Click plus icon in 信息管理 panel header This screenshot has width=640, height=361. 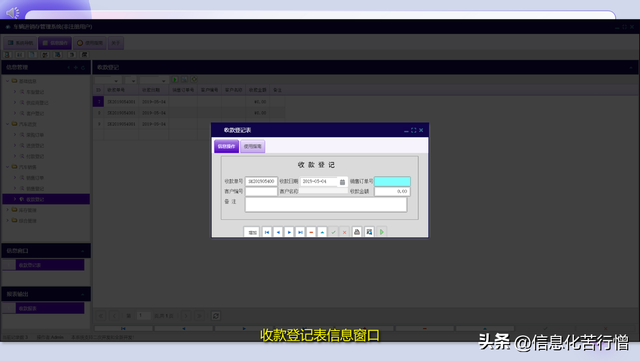pos(76,67)
